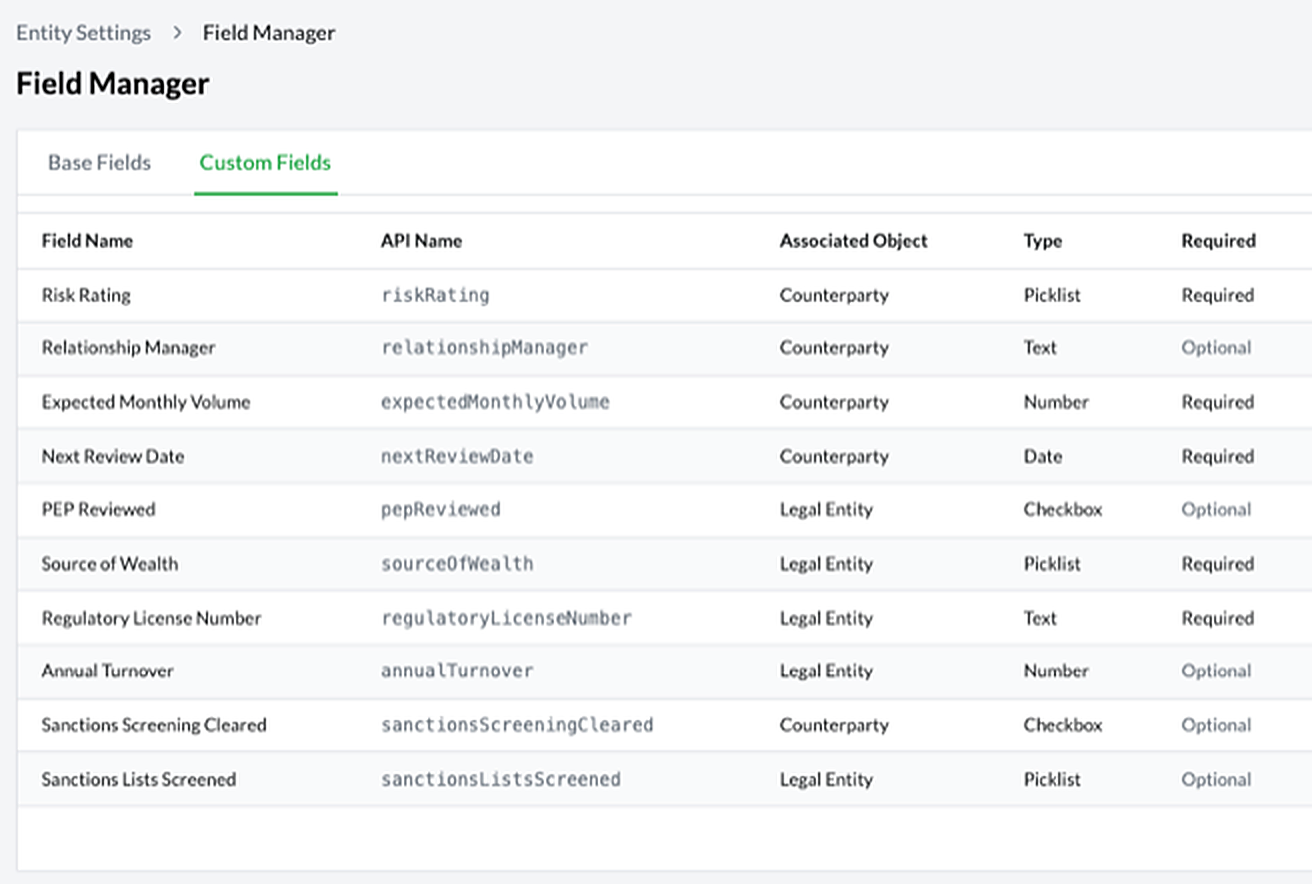
Task: Click the expectedMonthlyVolume API name
Action: 495,402
